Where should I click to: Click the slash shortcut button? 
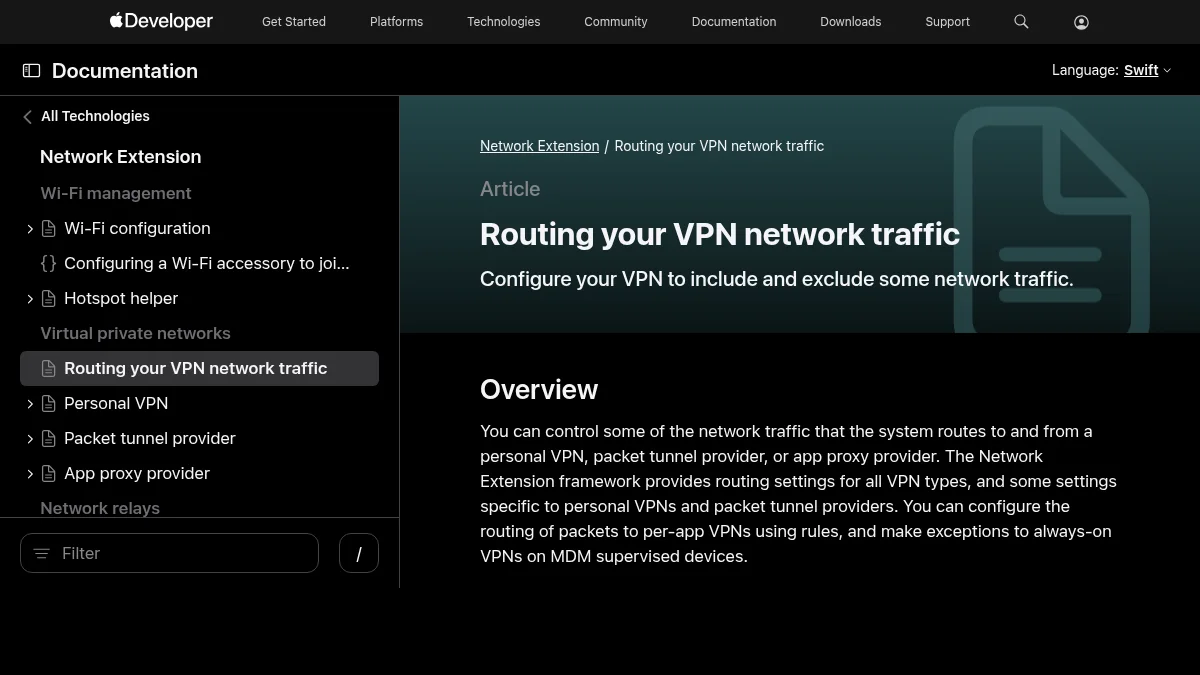pos(359,553)
